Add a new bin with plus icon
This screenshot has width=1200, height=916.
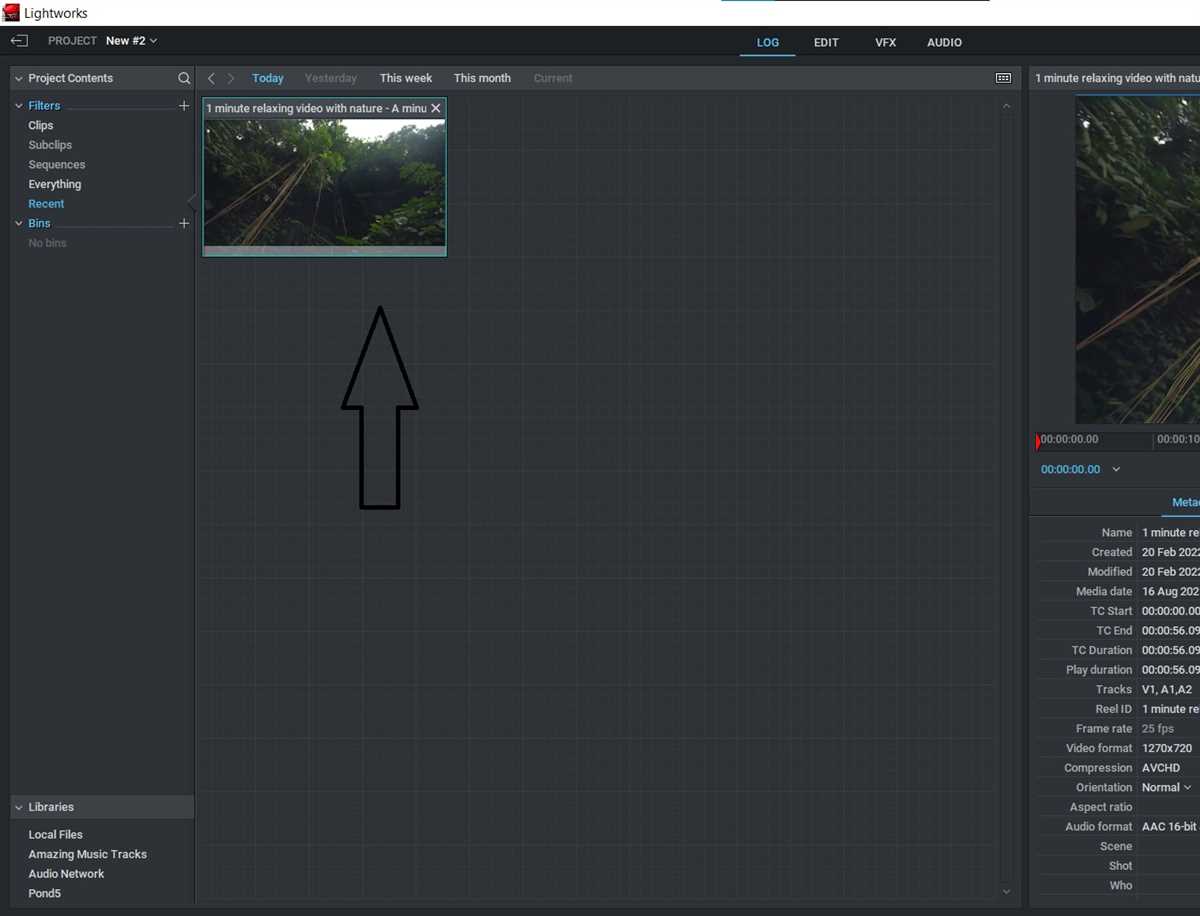click(x=184, y=223)
